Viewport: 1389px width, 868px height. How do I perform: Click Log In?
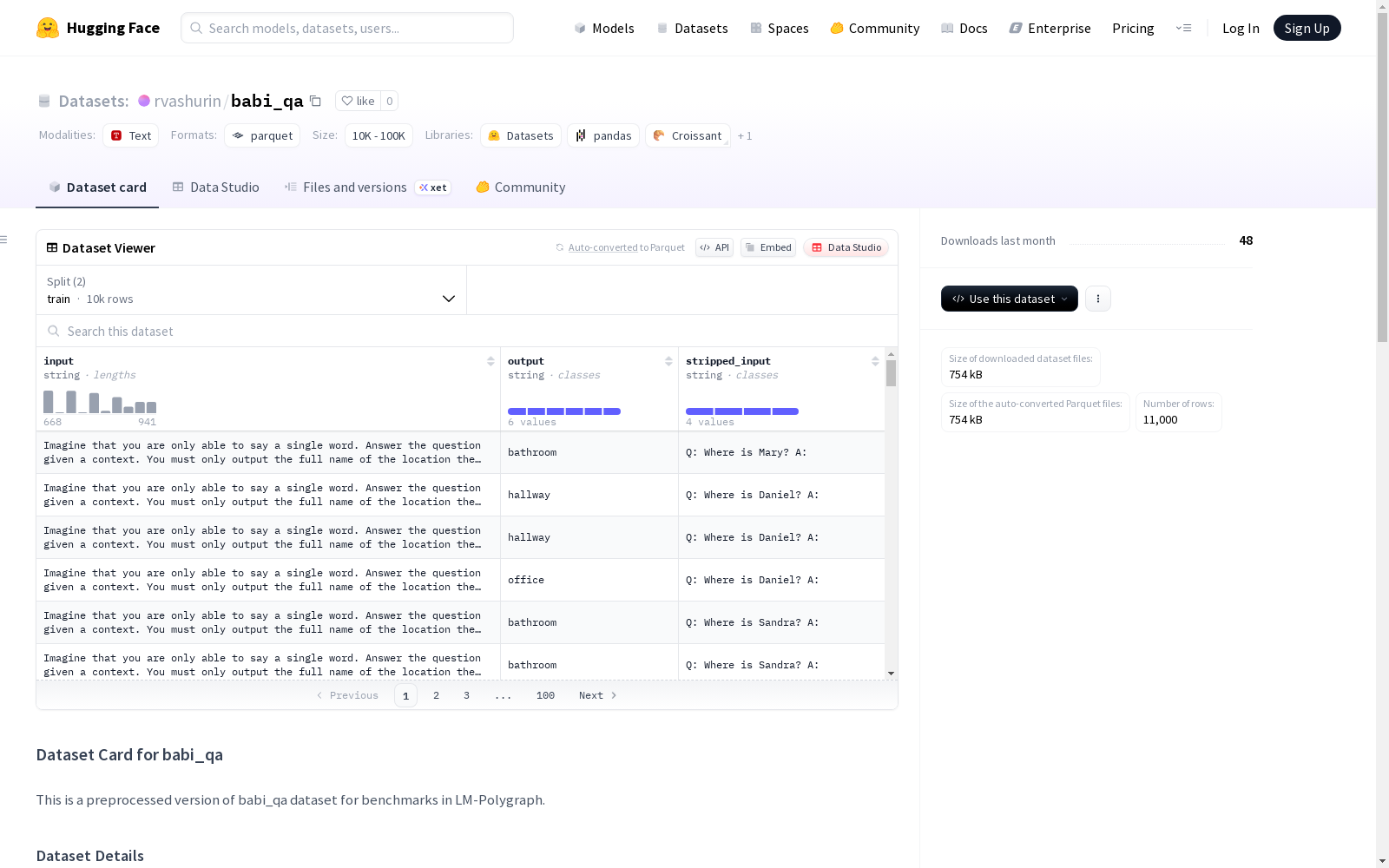[1241, 28]
